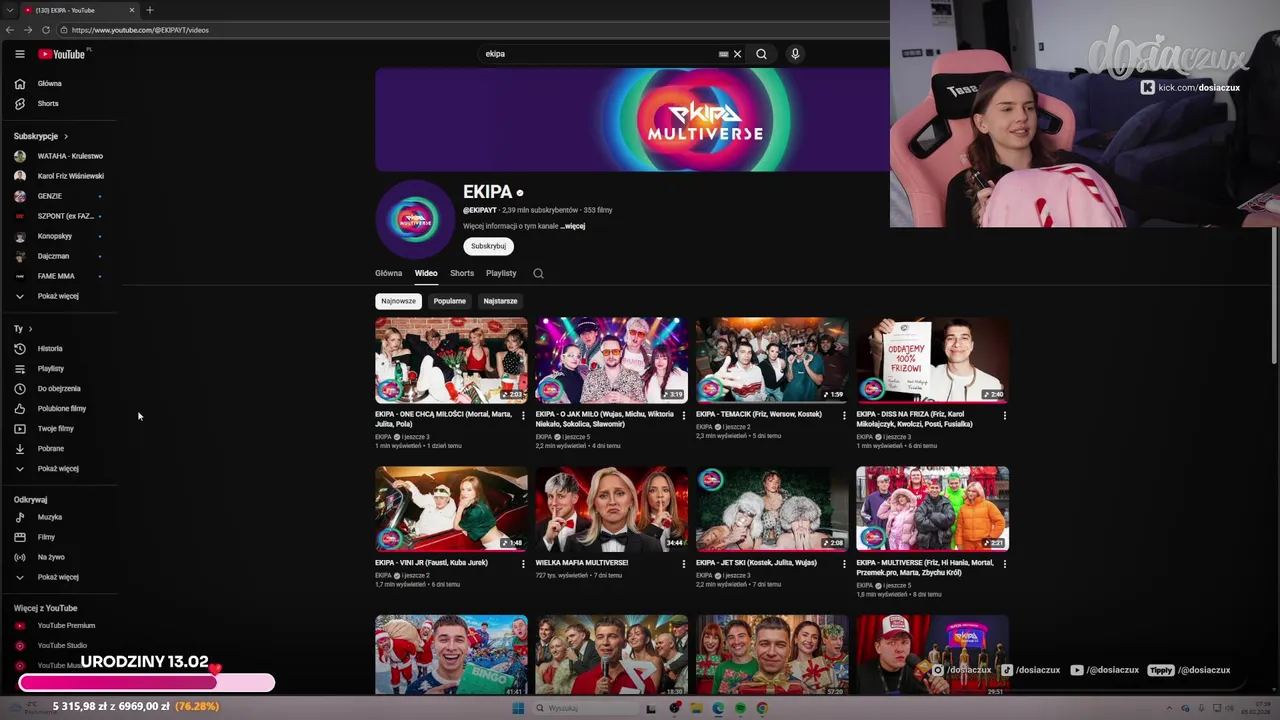
Task: Play EKIPA - JET SKI thumbnail
Action: (x=772, y=509)
